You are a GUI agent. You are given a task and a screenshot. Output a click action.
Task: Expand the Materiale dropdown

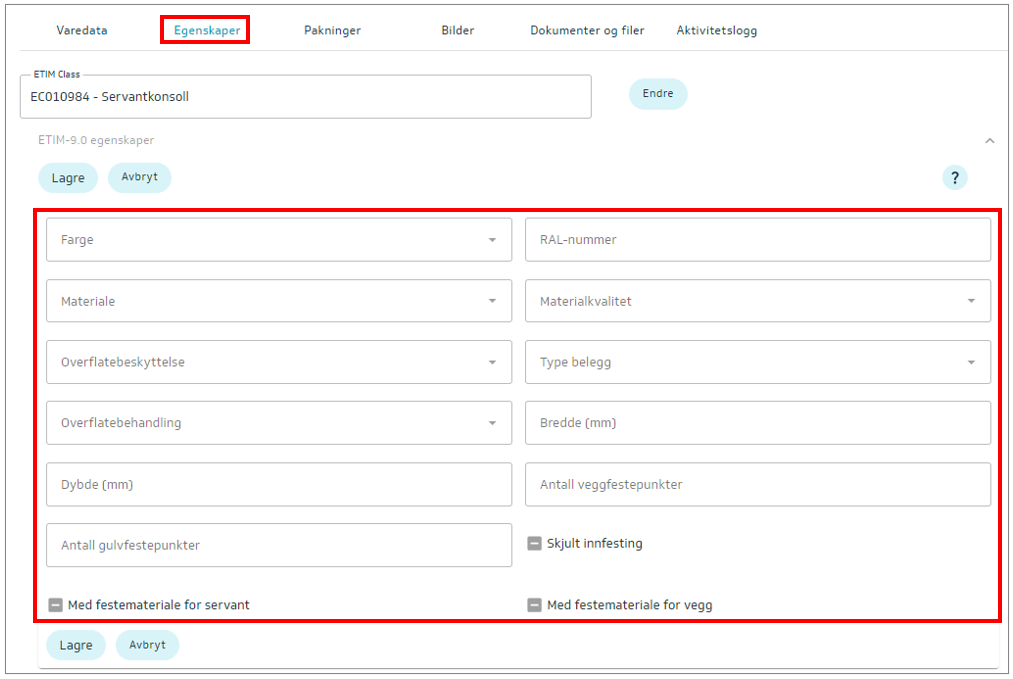[x=279, y=301]
